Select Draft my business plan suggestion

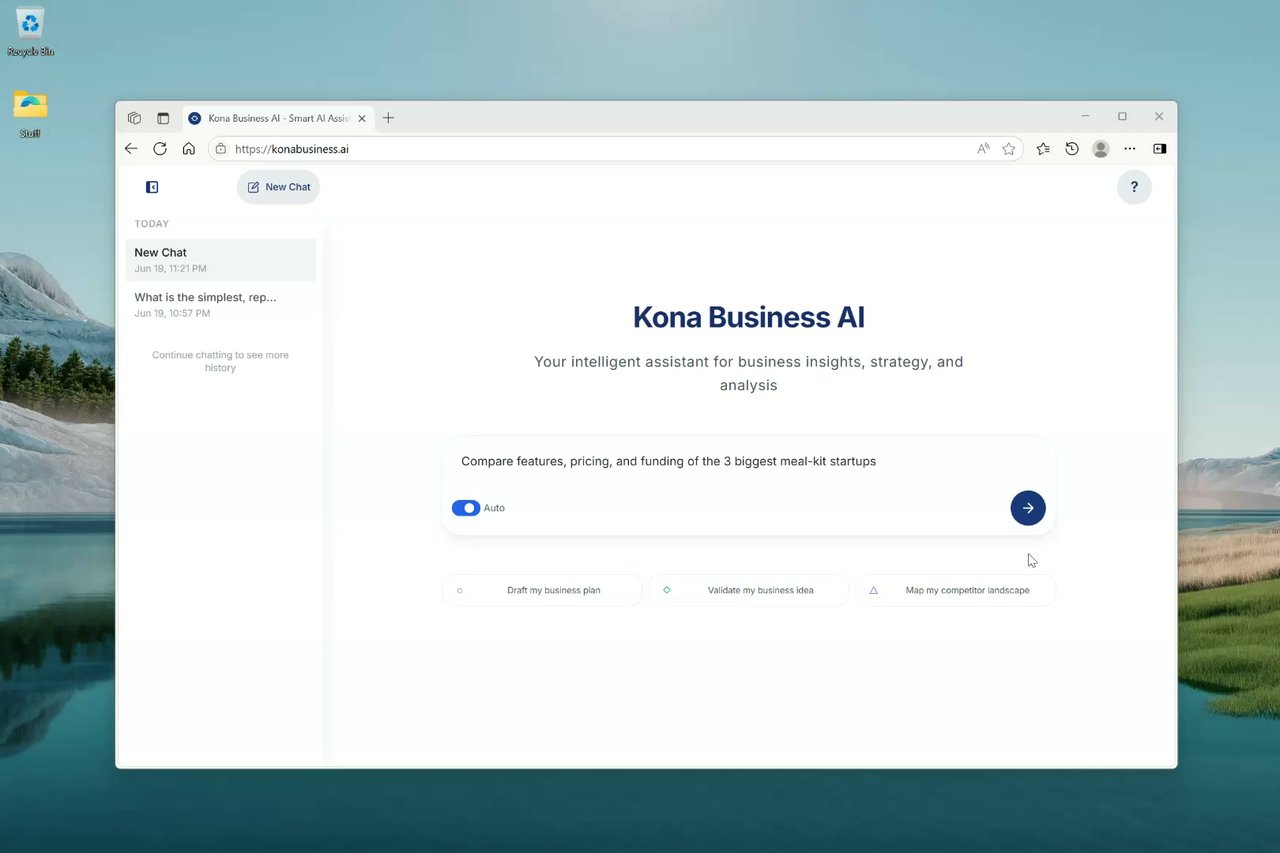pyautogui.click(x=542, y=590)
